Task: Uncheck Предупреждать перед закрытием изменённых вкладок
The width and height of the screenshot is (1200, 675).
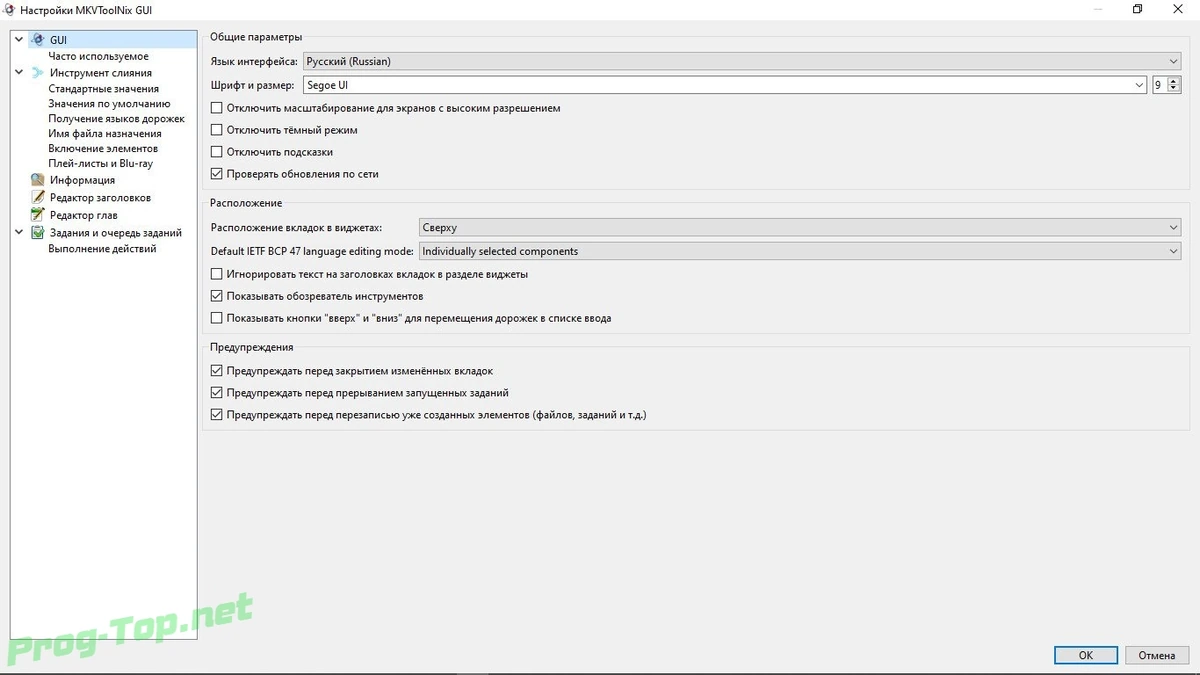Action: (217, 371)
